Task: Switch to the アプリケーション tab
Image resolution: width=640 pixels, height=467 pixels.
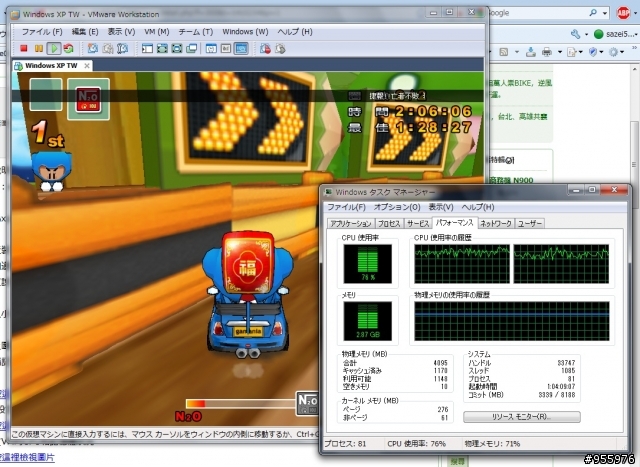Action: coord(351,223)
